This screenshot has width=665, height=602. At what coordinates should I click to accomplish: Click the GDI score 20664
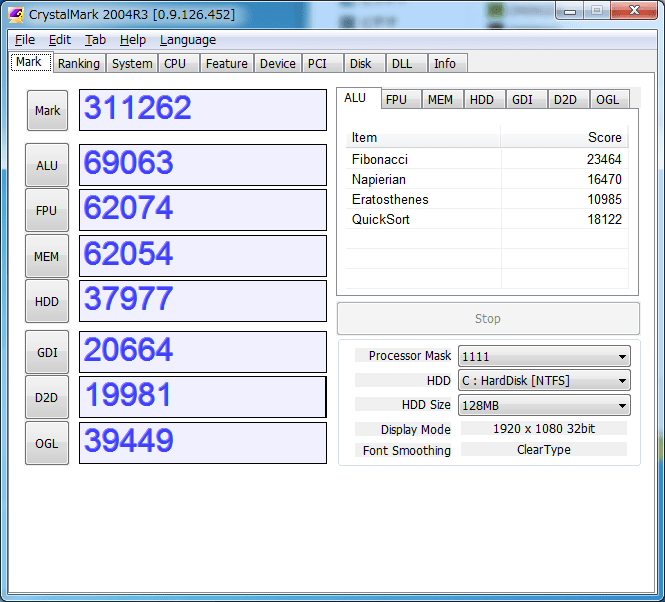click(203, 352)
